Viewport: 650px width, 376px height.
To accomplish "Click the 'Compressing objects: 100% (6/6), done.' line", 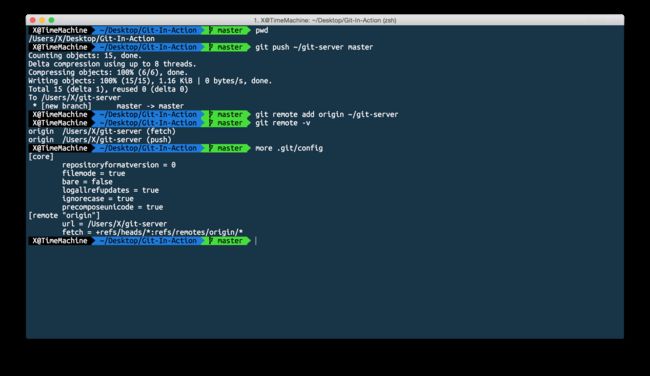I will pyautogui.click(x=108, y=72).
